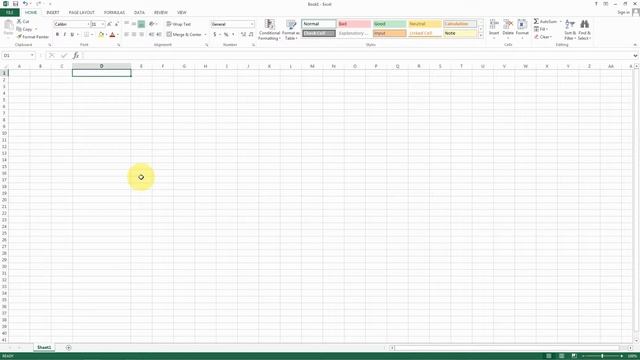Expand the formula bar
Viewport: 640px width, 360px height.
pos(636,56)
